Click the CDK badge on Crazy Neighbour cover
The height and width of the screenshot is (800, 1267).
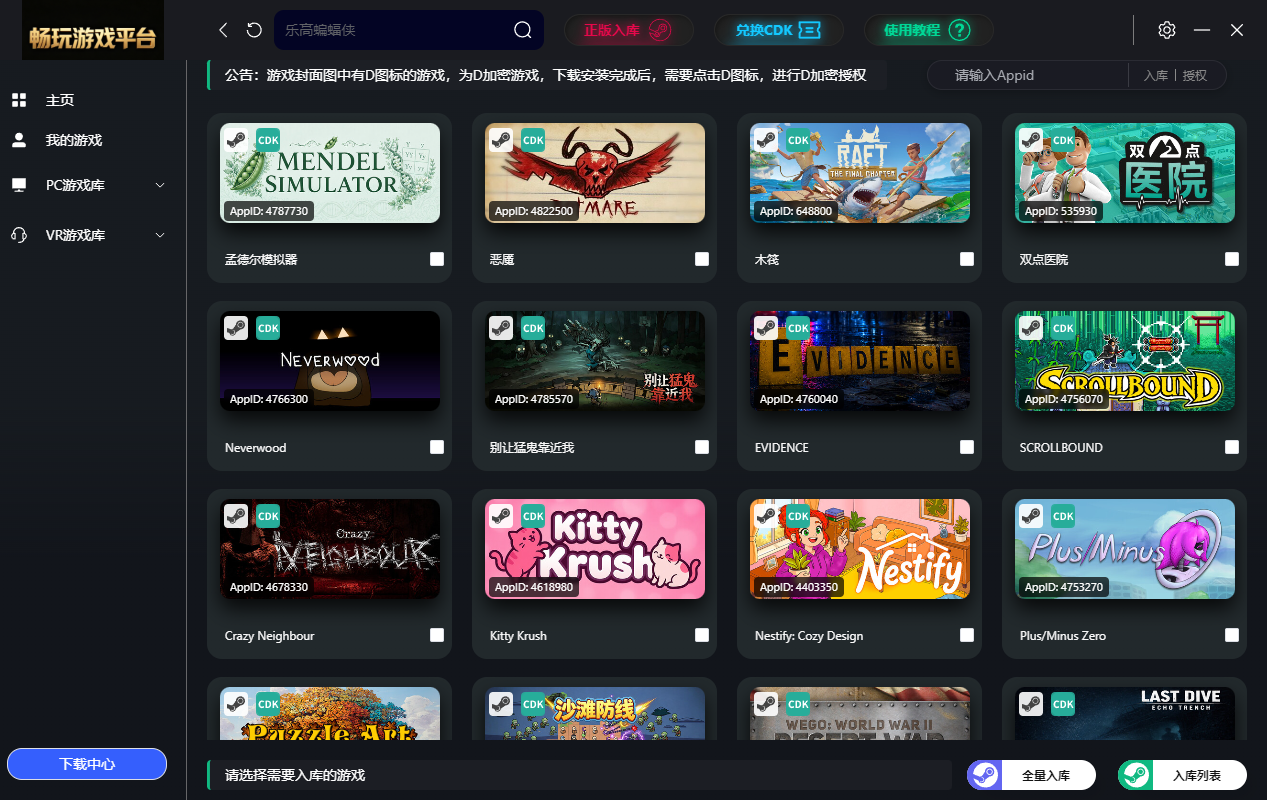click(268, 516)
